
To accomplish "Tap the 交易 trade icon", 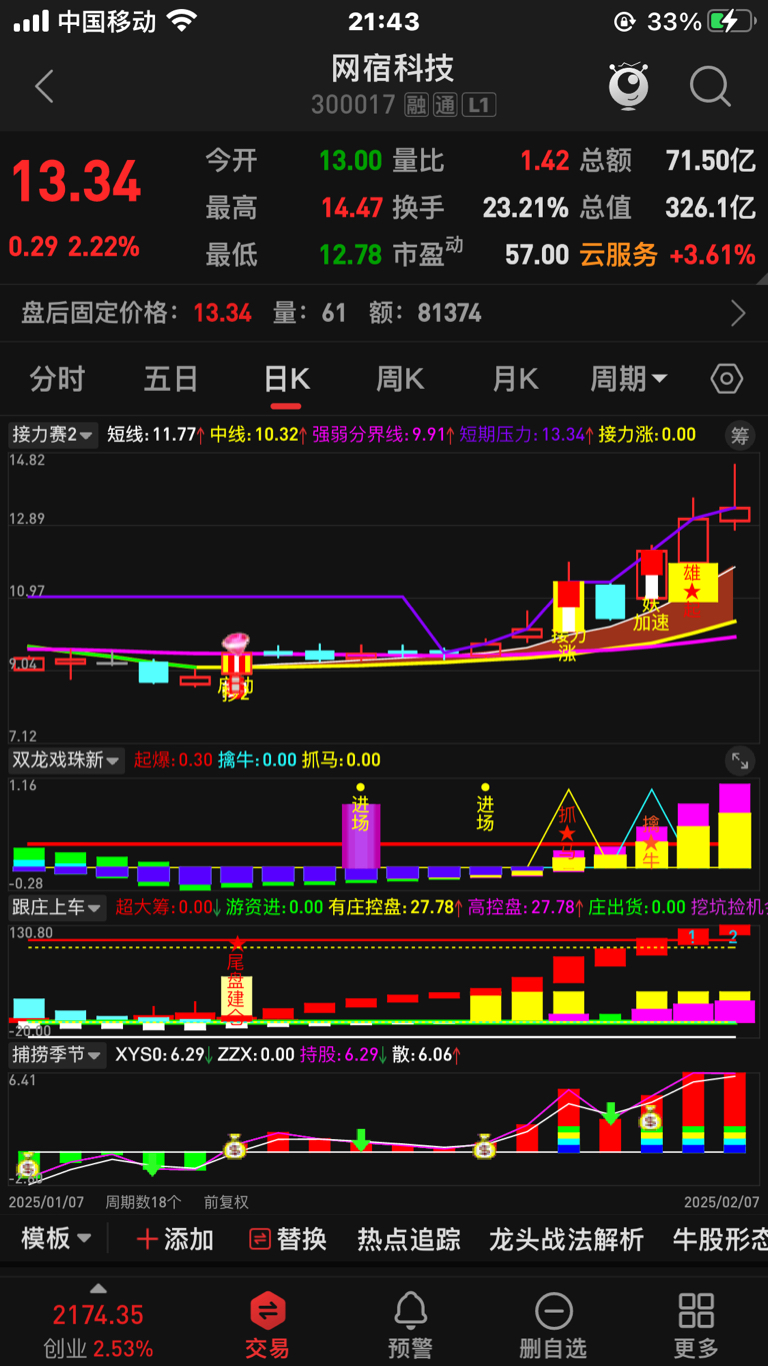I will pyautogui.click(x=267, y=1327).
